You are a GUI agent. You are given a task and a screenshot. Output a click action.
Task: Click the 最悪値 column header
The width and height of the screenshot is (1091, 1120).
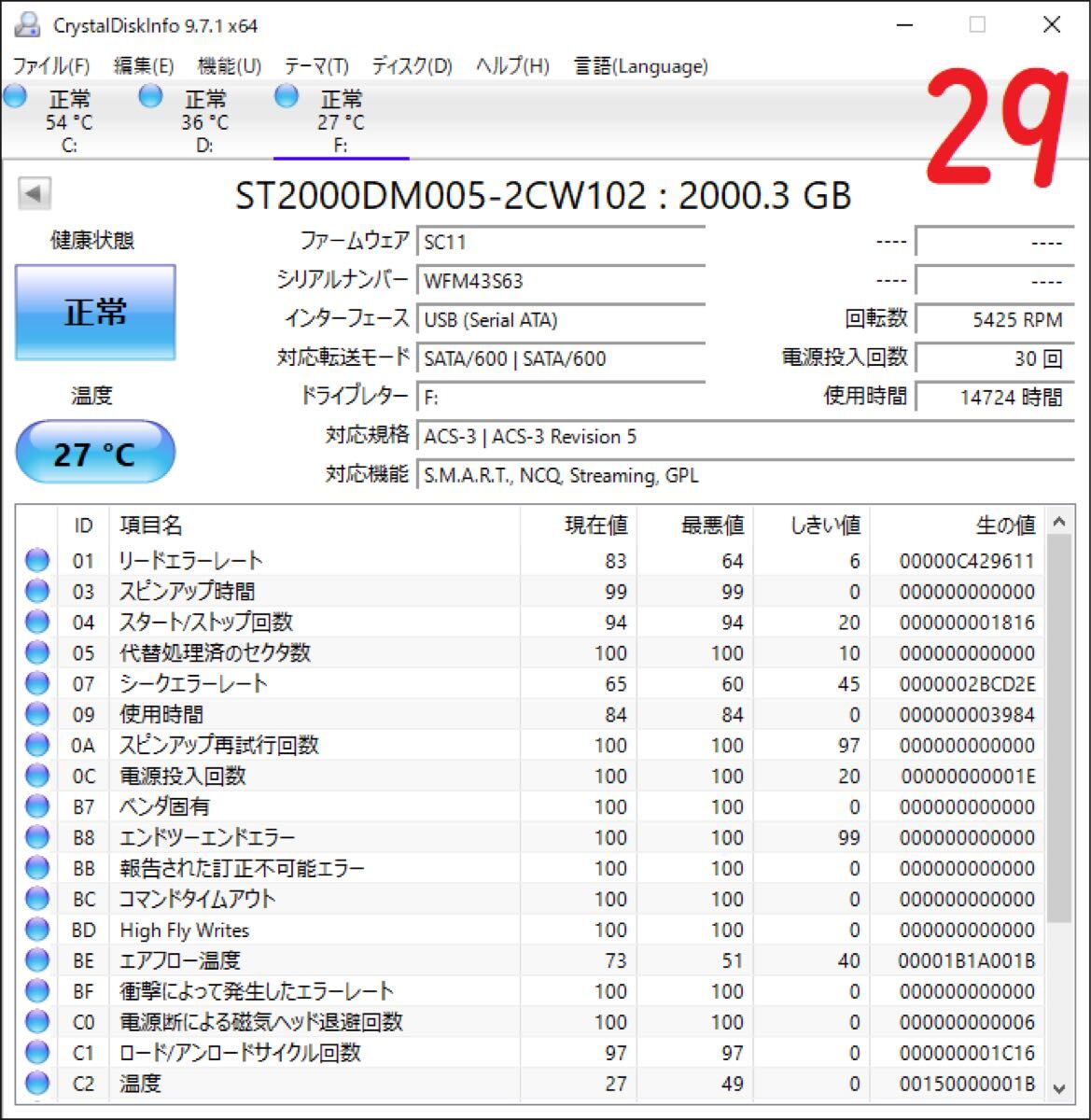(695, 525)
